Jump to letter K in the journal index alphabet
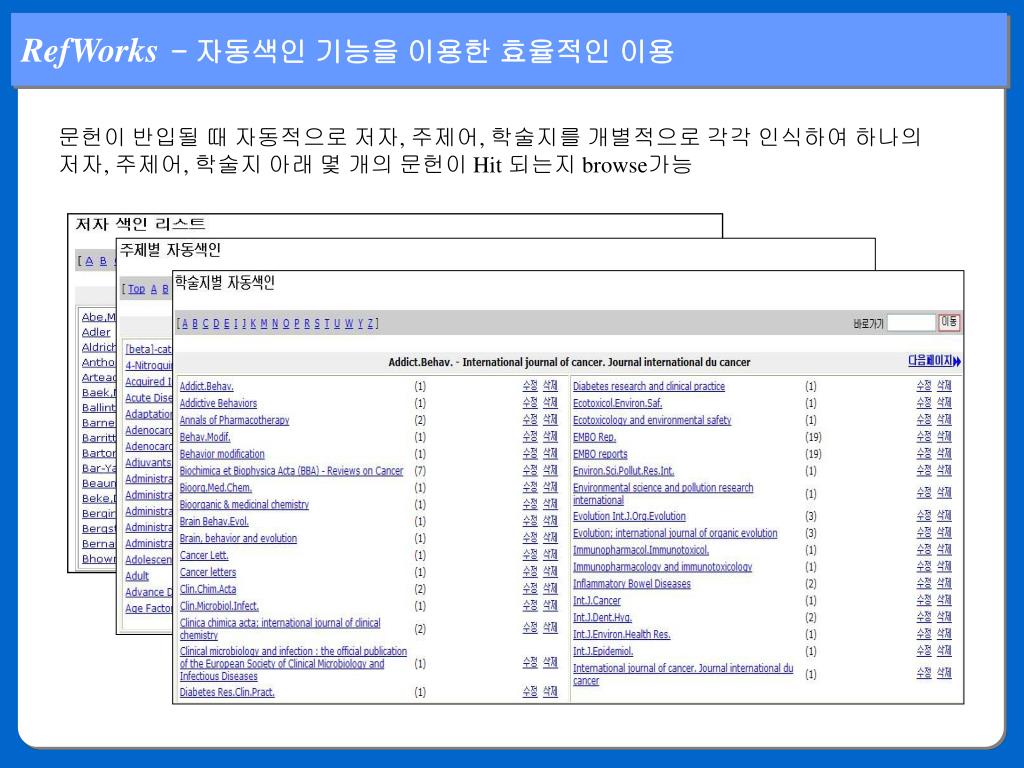 point(253,323)
